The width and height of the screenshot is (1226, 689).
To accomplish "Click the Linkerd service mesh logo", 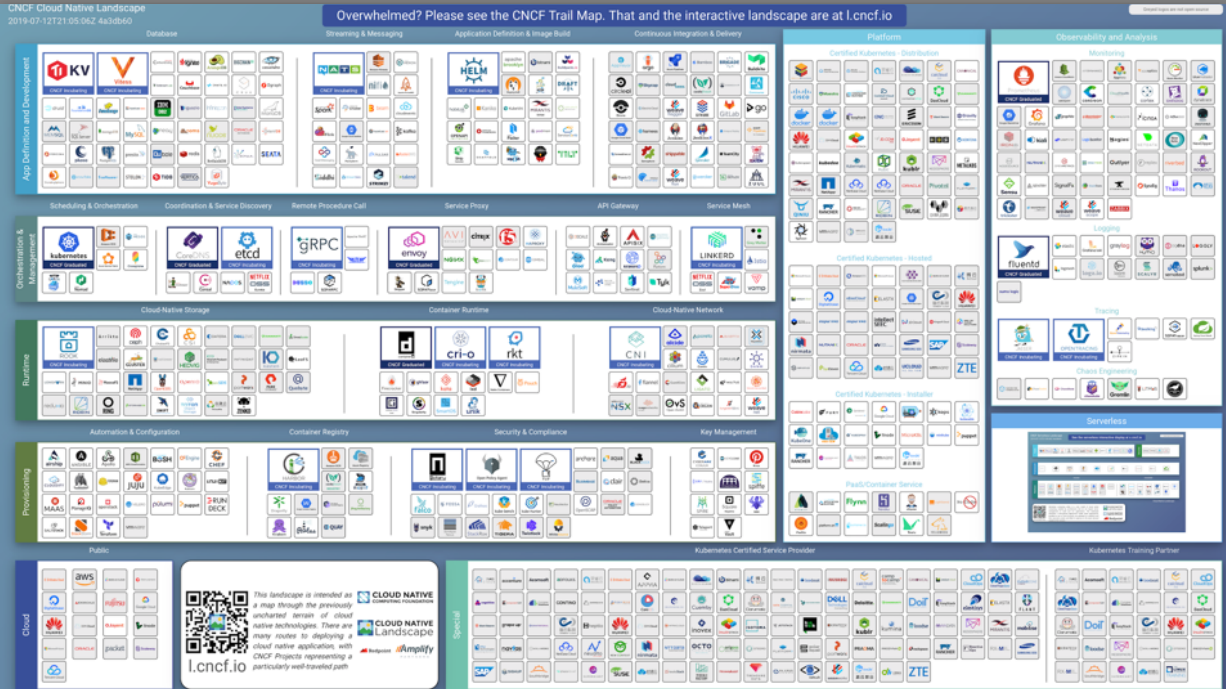I will coord(716,247).
